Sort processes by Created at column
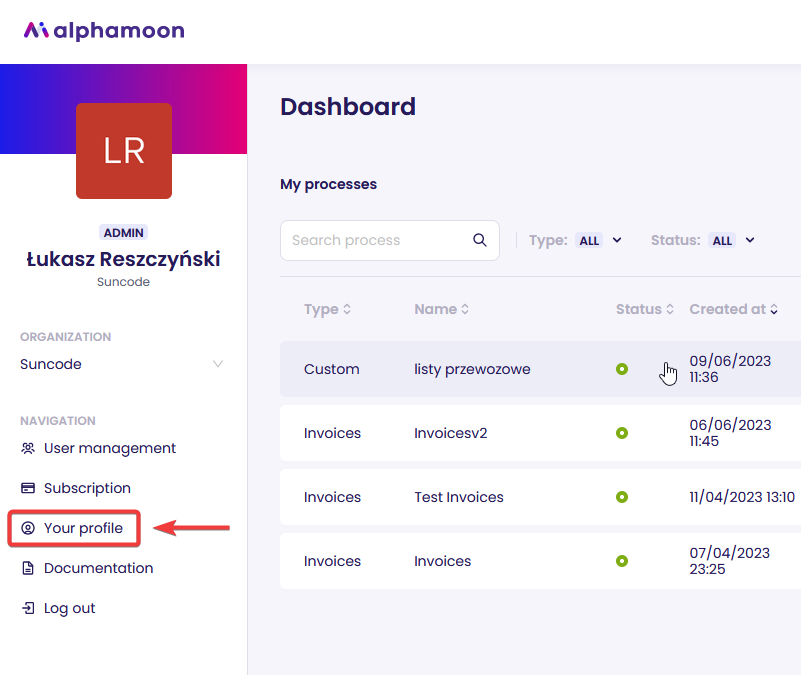The image size is (801, 675). click(734, 309)
